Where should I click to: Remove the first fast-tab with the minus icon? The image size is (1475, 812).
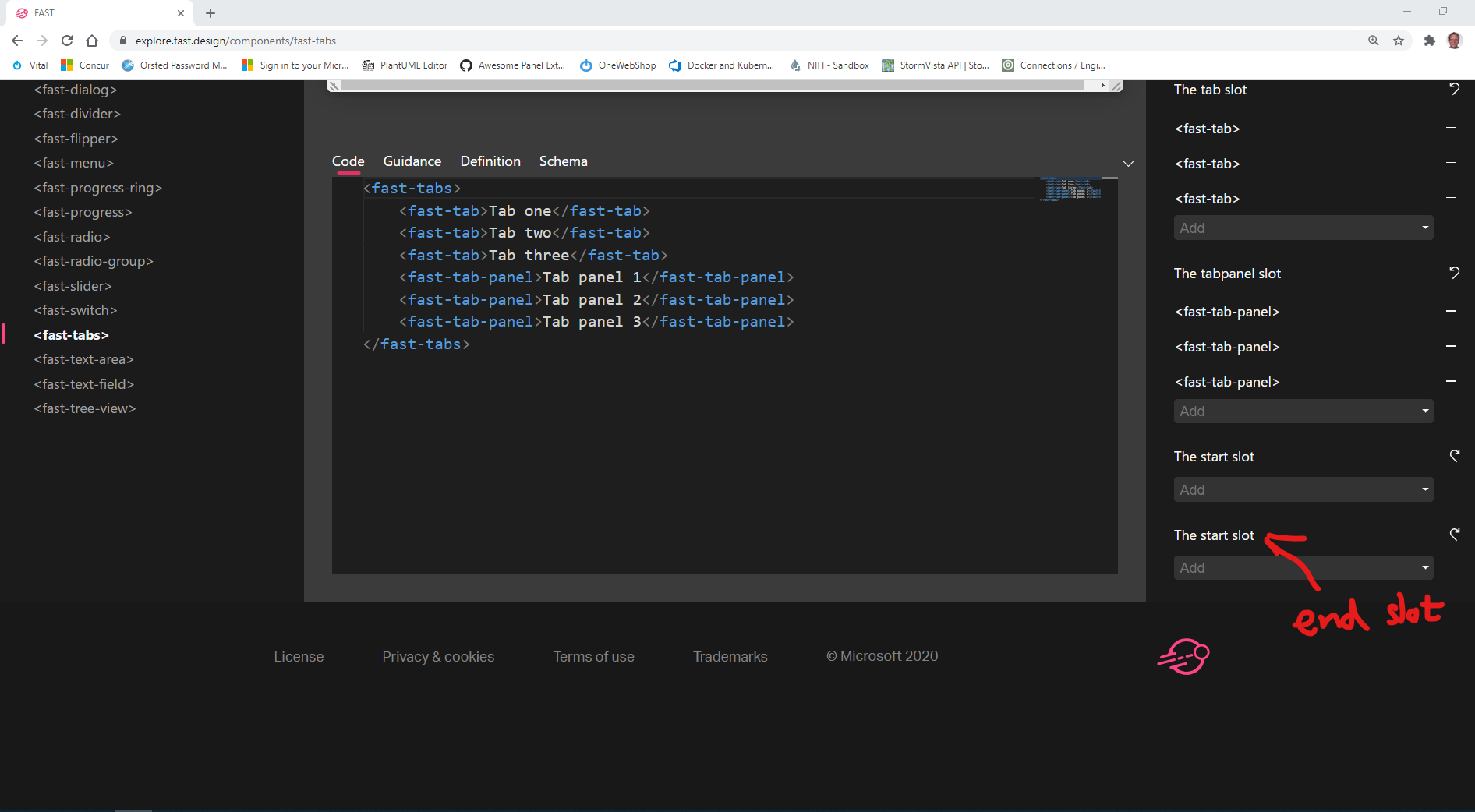1451,127
